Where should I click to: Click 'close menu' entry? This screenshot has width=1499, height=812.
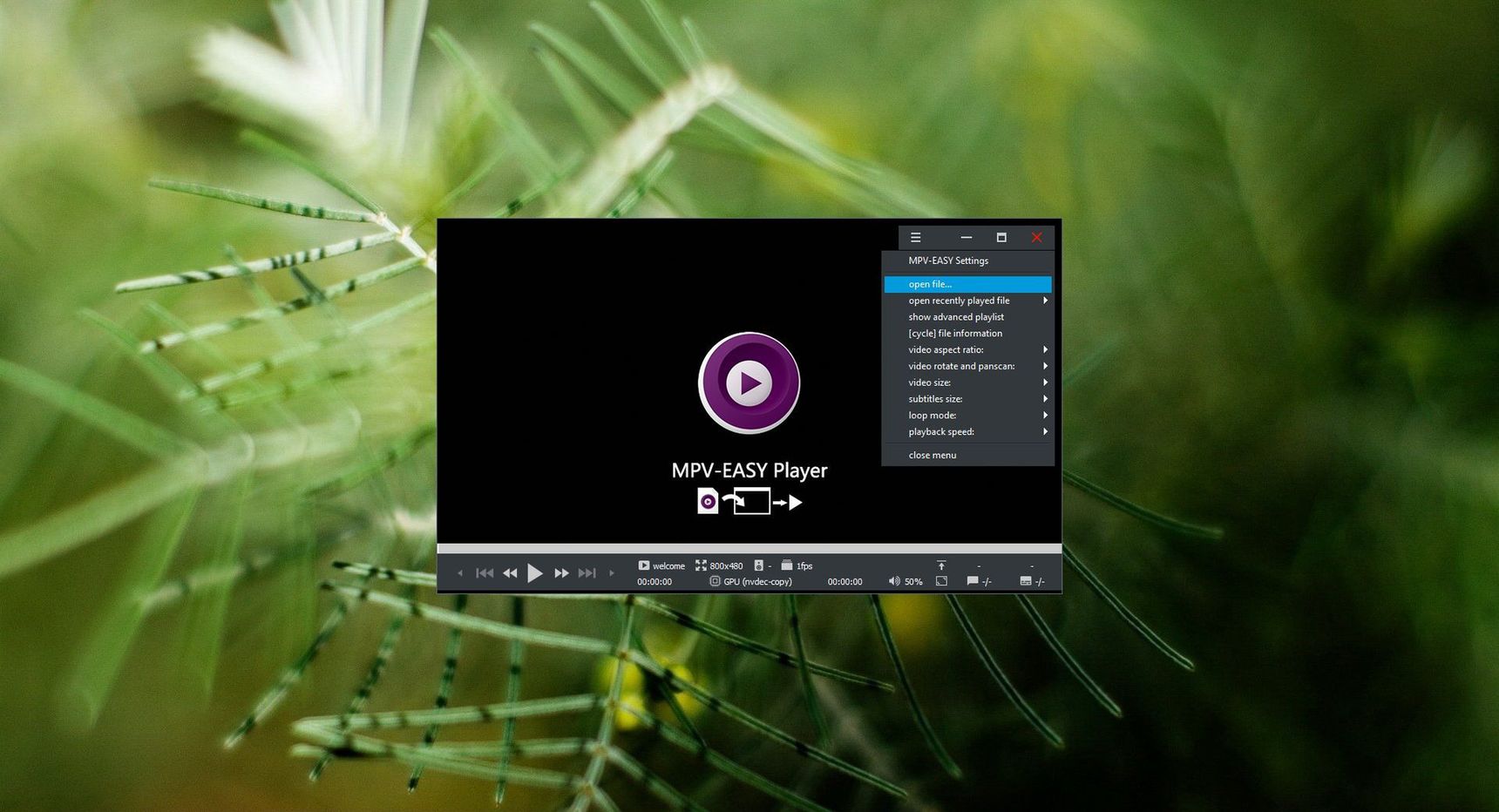coord(967,455)
